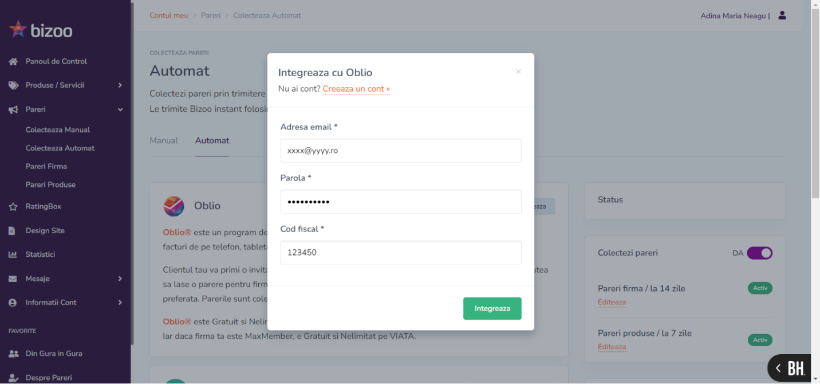
Task: Expand the Informatii Cont submenu chevron
Action: point(120,302)
